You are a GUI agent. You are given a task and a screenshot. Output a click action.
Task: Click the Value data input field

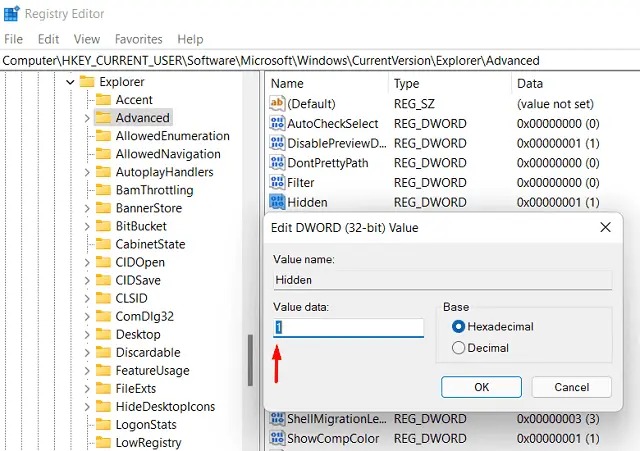[348, 328]
